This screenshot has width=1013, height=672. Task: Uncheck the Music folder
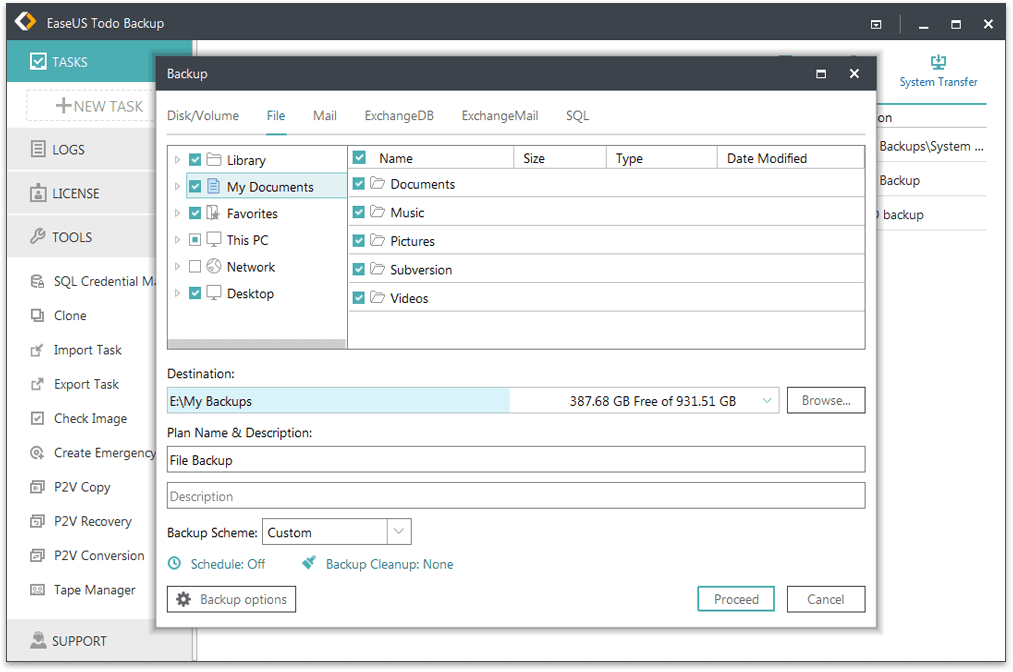point(358,213)
